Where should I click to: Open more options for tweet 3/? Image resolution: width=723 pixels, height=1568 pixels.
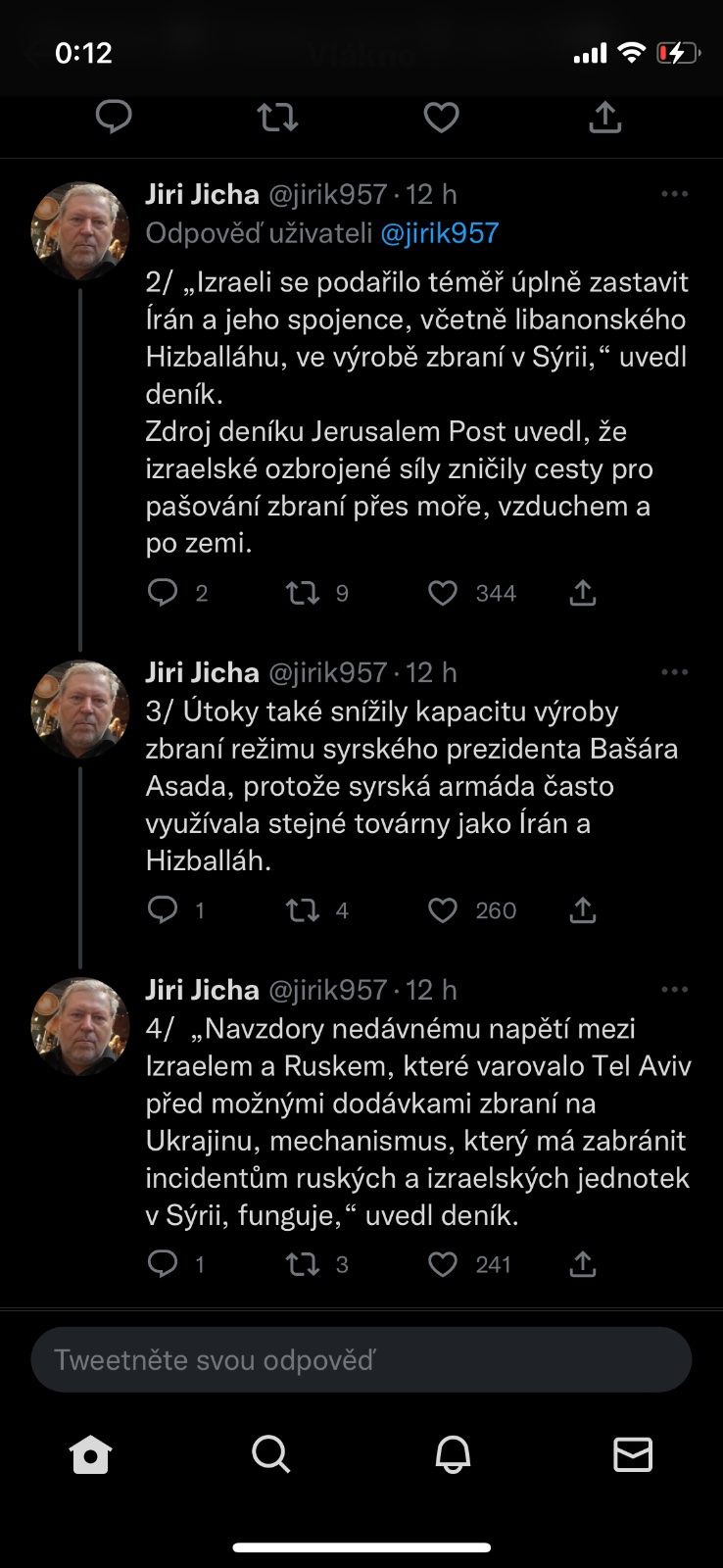coord(674,672)
